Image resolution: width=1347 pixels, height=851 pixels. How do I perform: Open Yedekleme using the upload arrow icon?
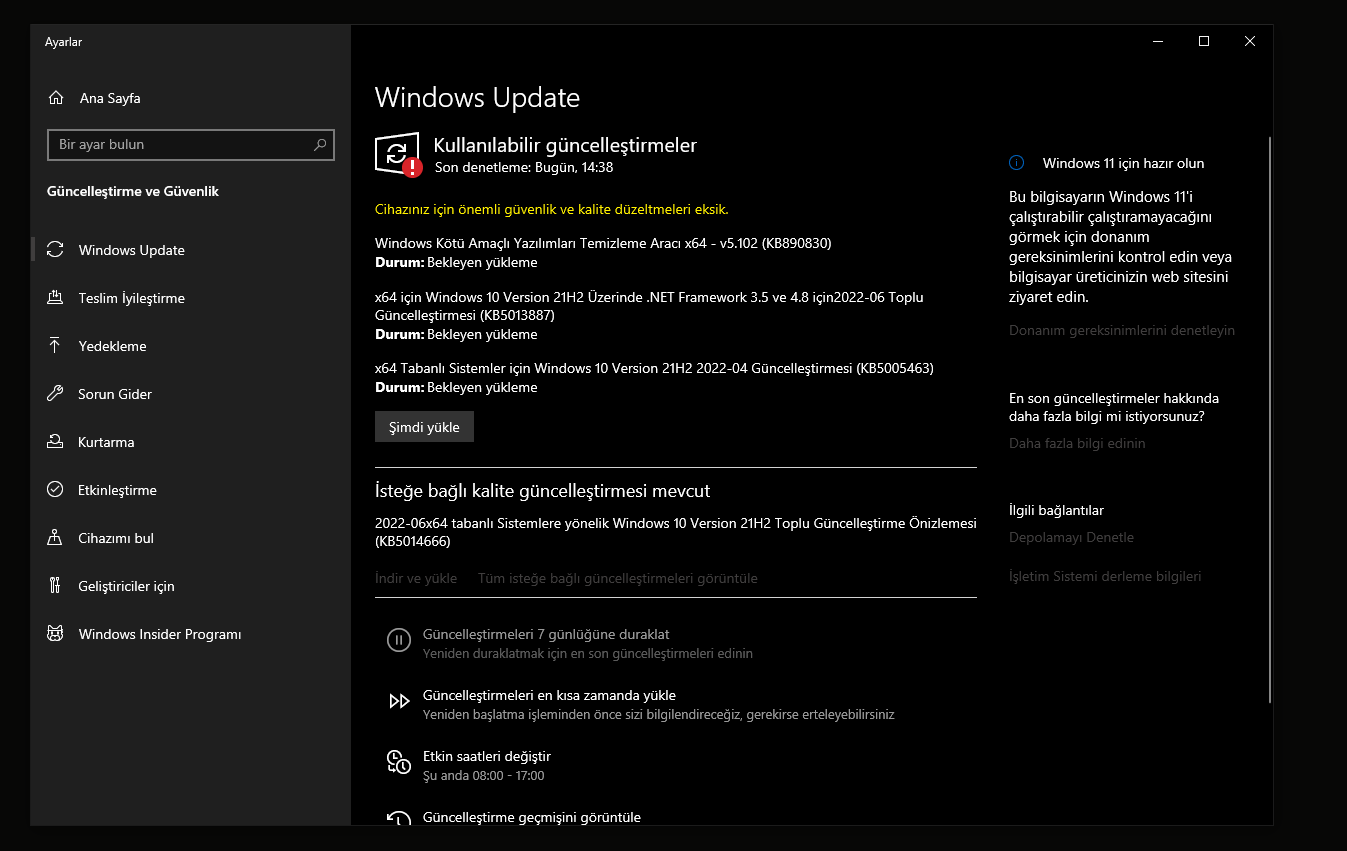[x=56, y=346]
